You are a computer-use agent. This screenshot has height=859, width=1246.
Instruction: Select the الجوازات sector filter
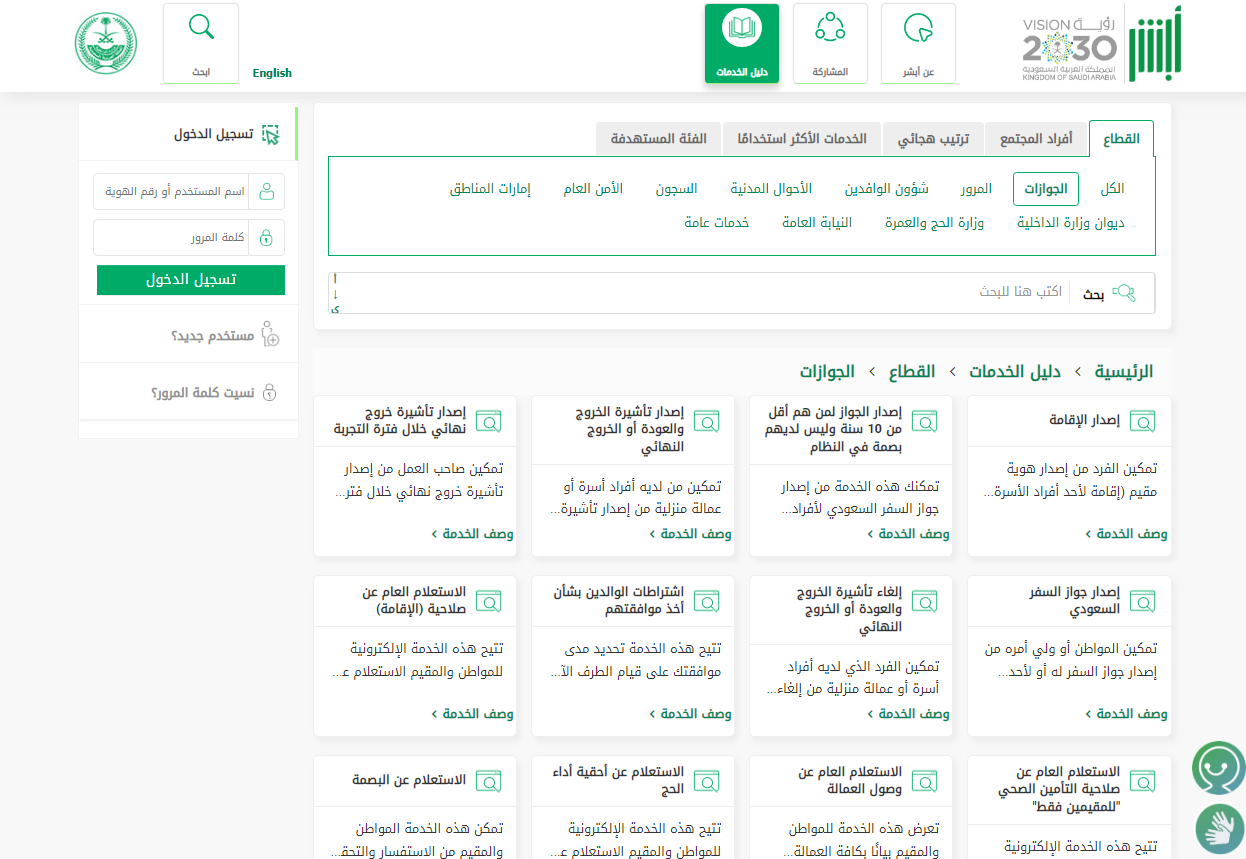[x=1046, y=189]
